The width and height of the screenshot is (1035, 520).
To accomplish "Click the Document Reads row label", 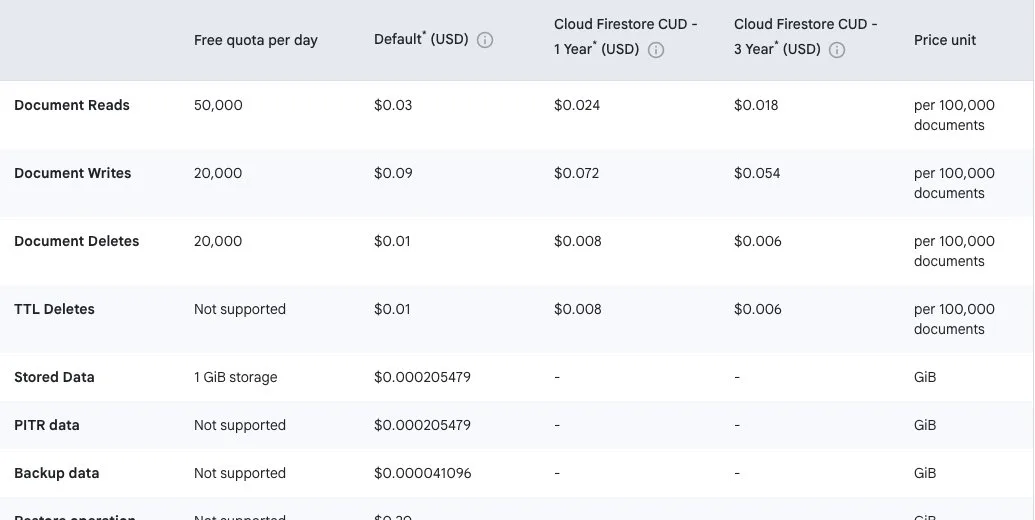I will (72, 106).
